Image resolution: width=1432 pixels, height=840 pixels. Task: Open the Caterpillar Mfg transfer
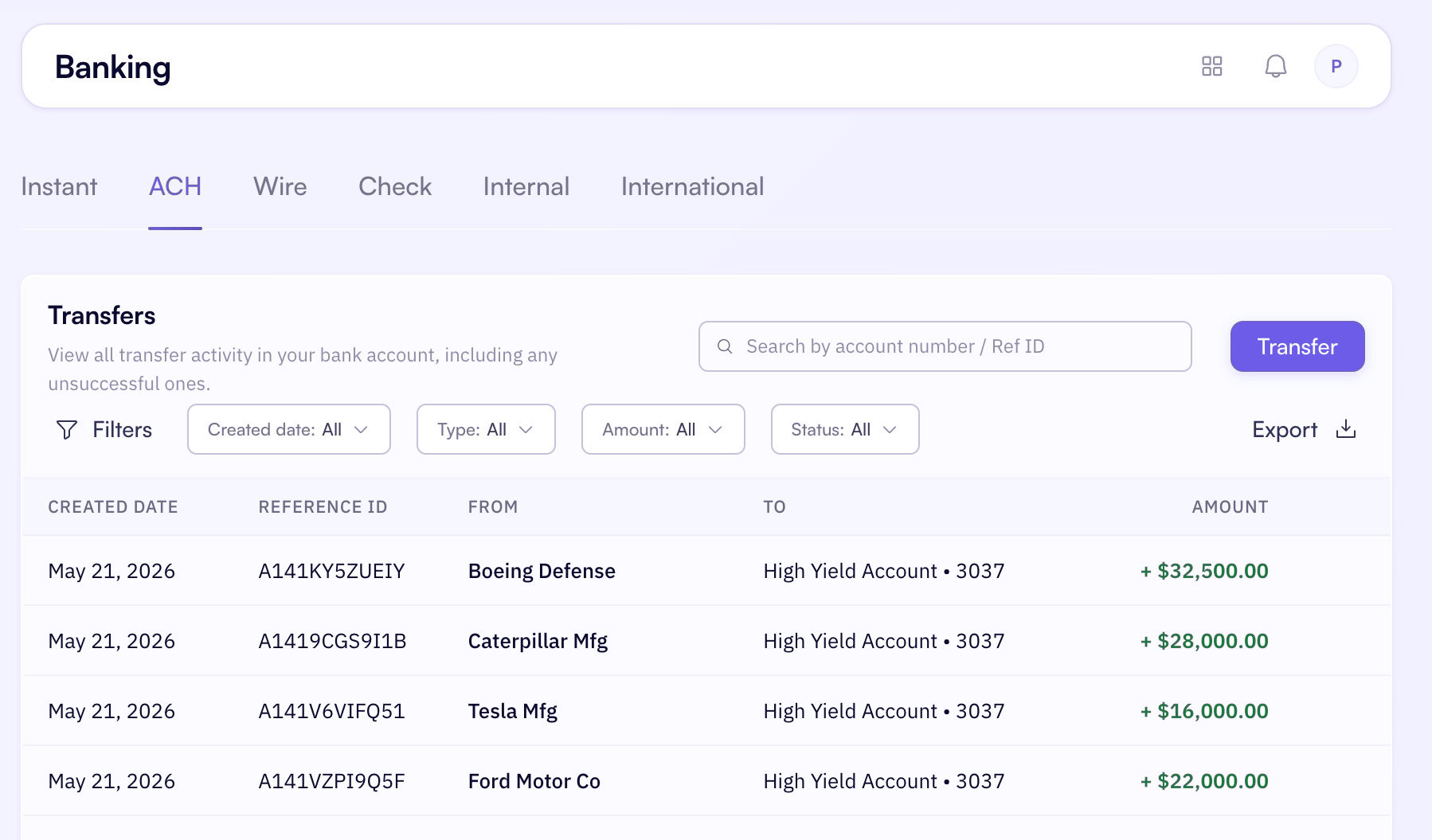click(538, 641)
